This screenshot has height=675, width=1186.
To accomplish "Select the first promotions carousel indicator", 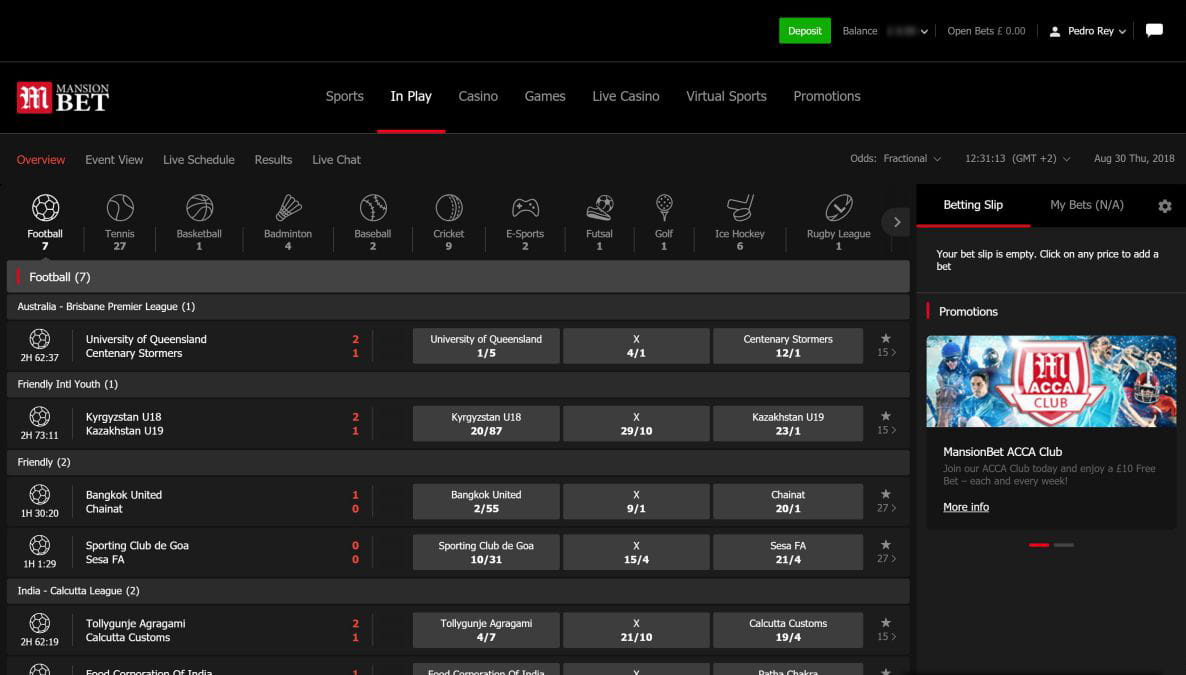I will [1039, 545].
